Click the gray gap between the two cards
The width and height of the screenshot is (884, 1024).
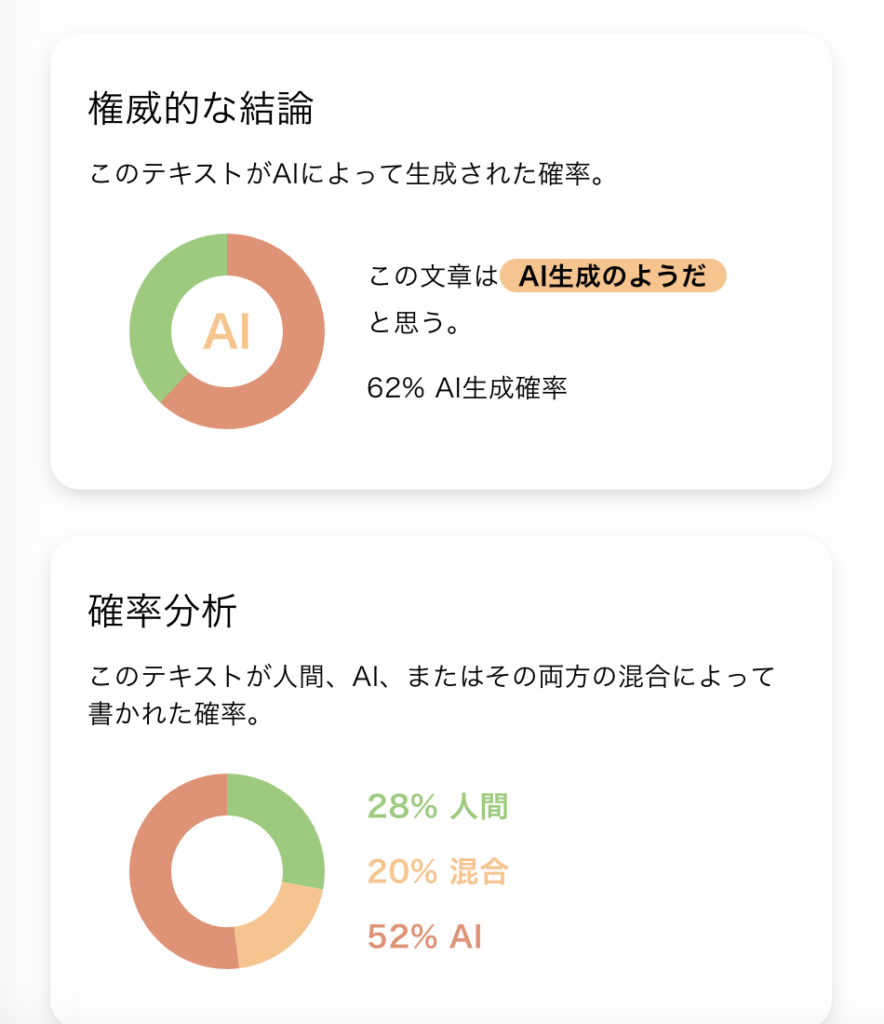440,513
